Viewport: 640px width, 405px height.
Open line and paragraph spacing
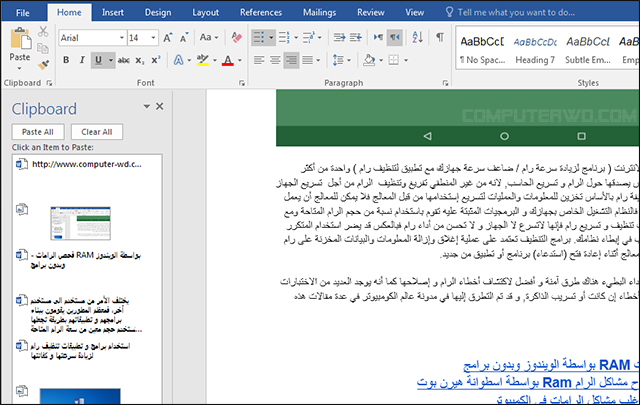(338, 60)
